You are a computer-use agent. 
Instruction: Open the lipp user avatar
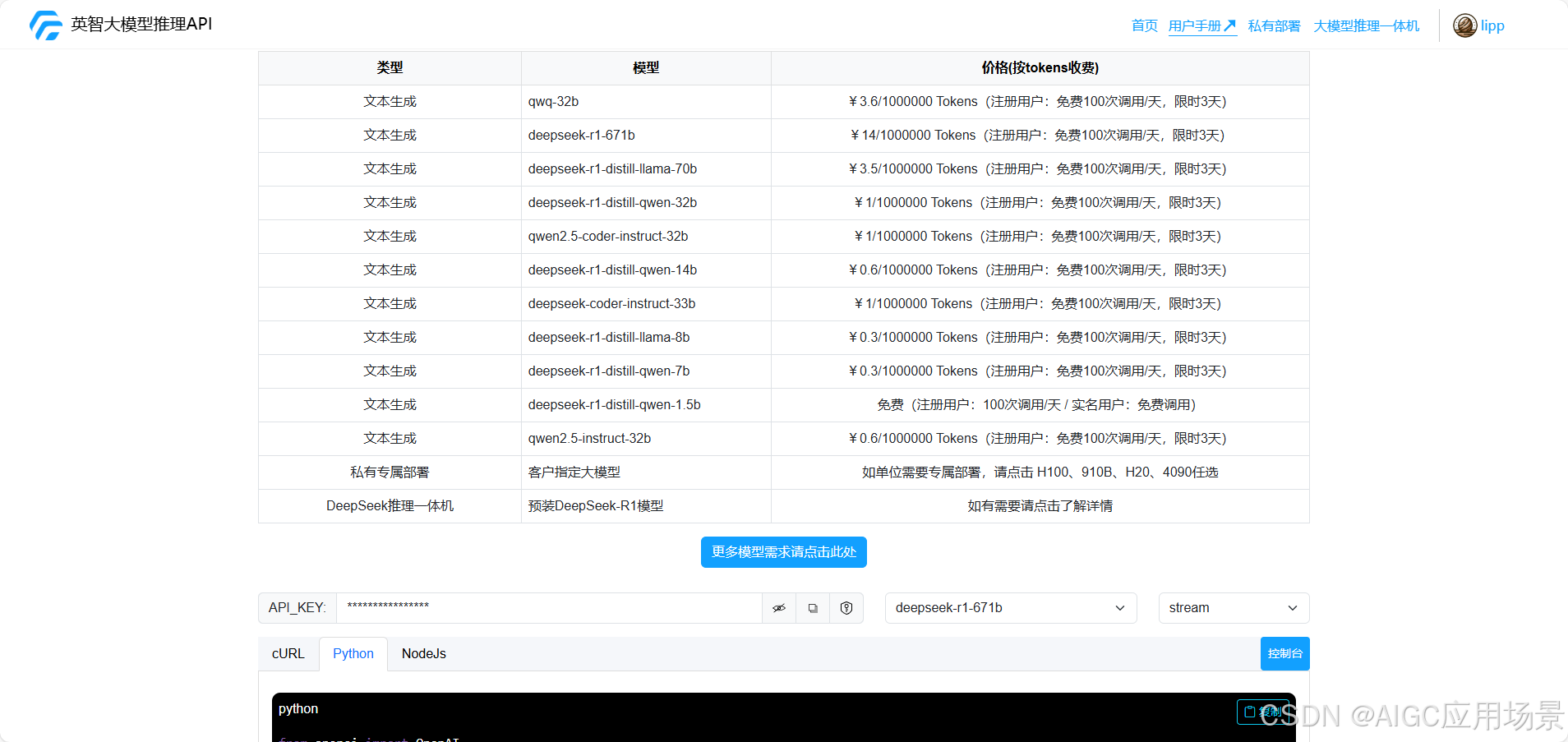point(1464,25)
